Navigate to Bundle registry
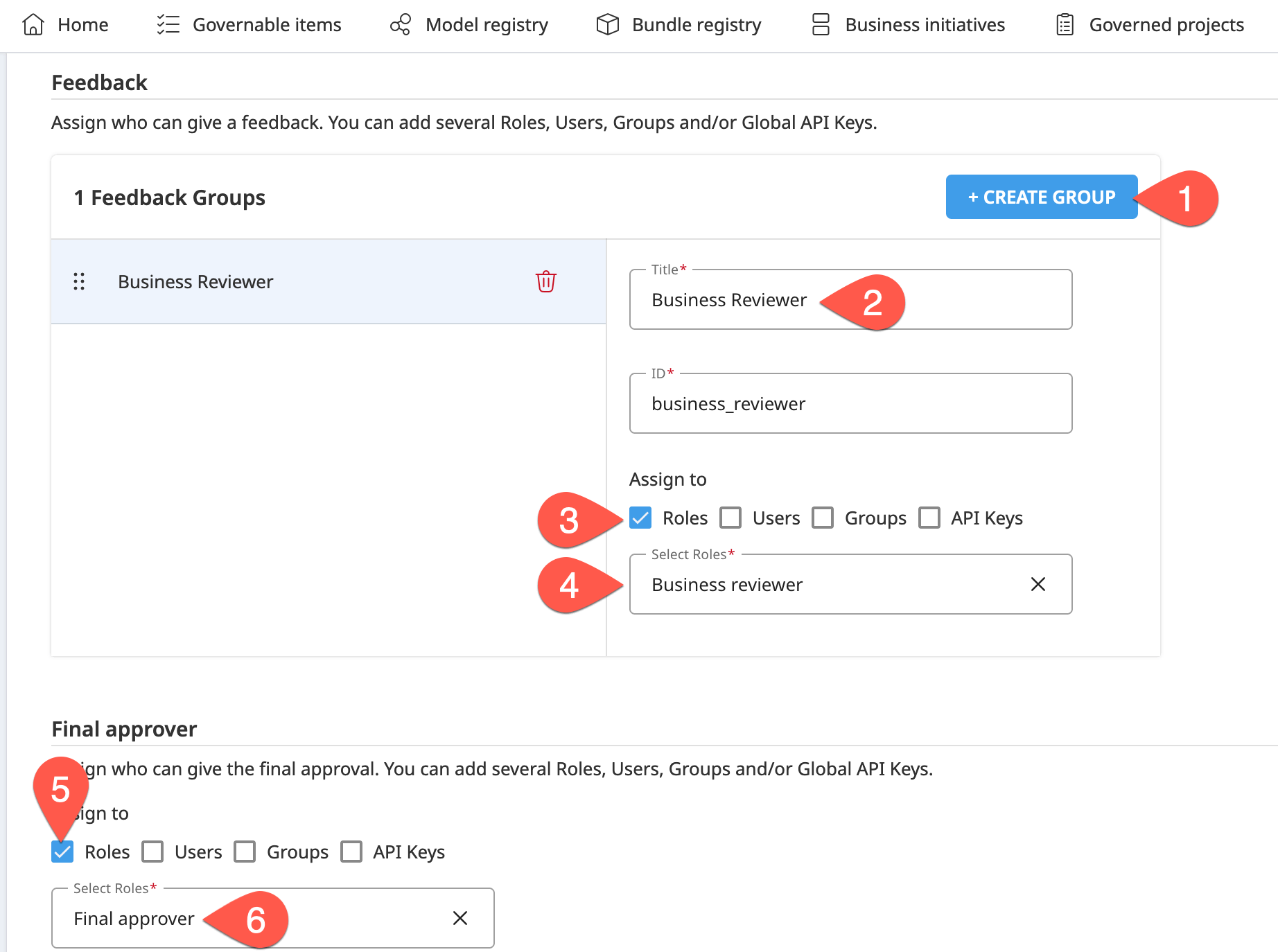This screenshot has height=952, width=1278. [679, 25]
